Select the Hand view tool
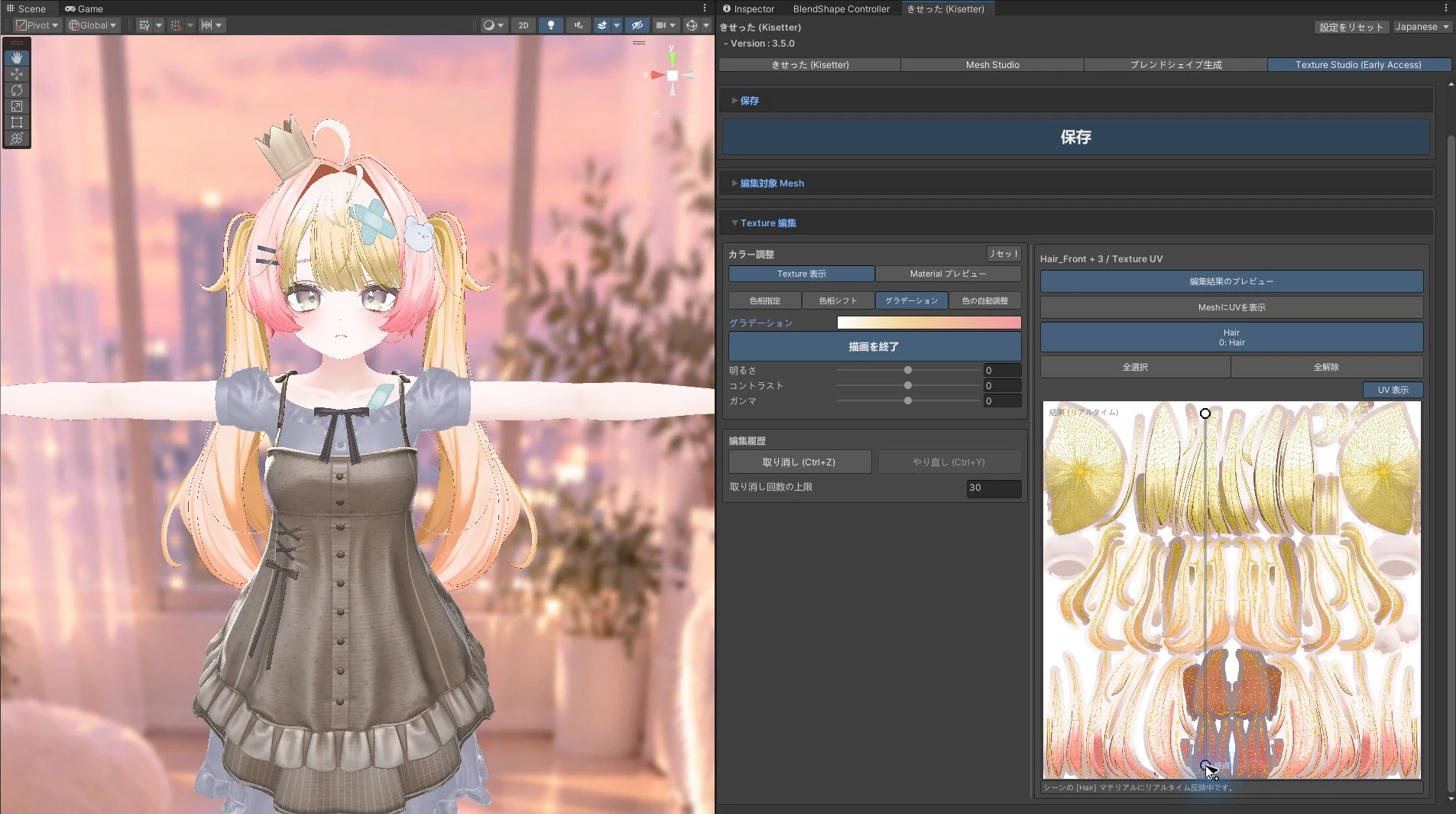Viewport: 1456px width, 814px height. tap(17, 58)
